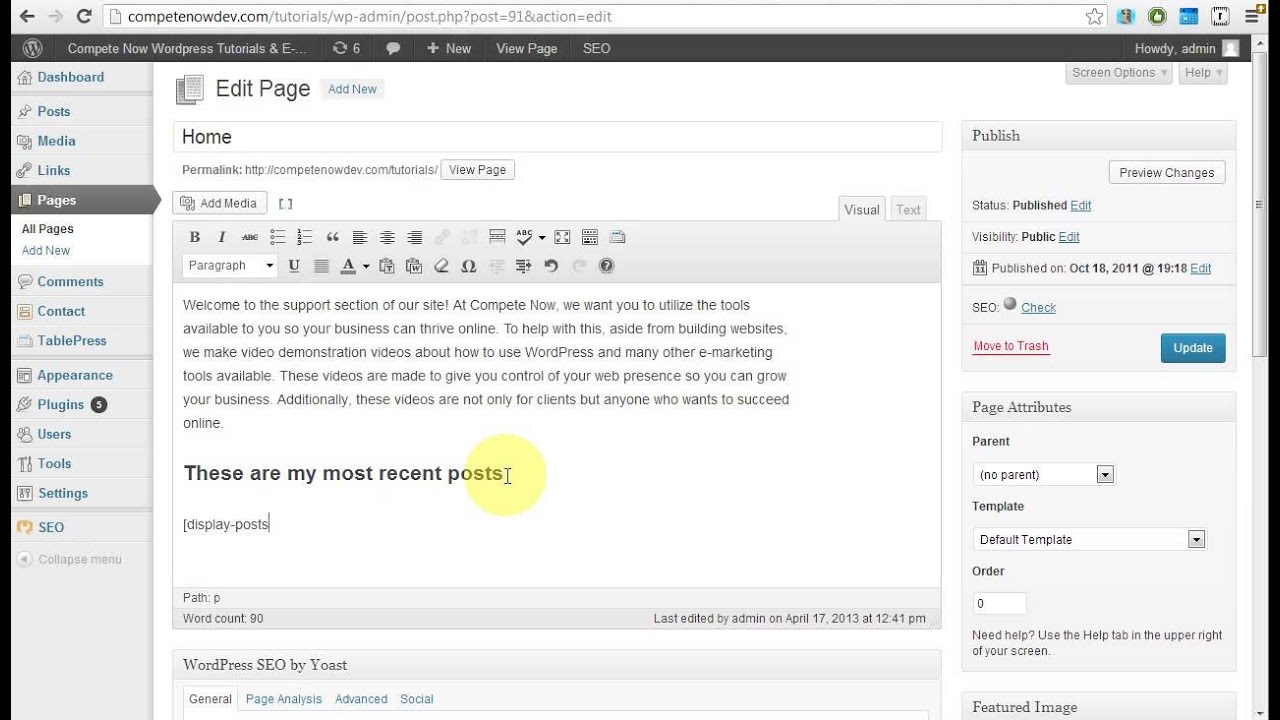Image resolution: width=1280 pixels, height=720 pixels.
Task: Insert a blockquote
Action: (332, 237)
